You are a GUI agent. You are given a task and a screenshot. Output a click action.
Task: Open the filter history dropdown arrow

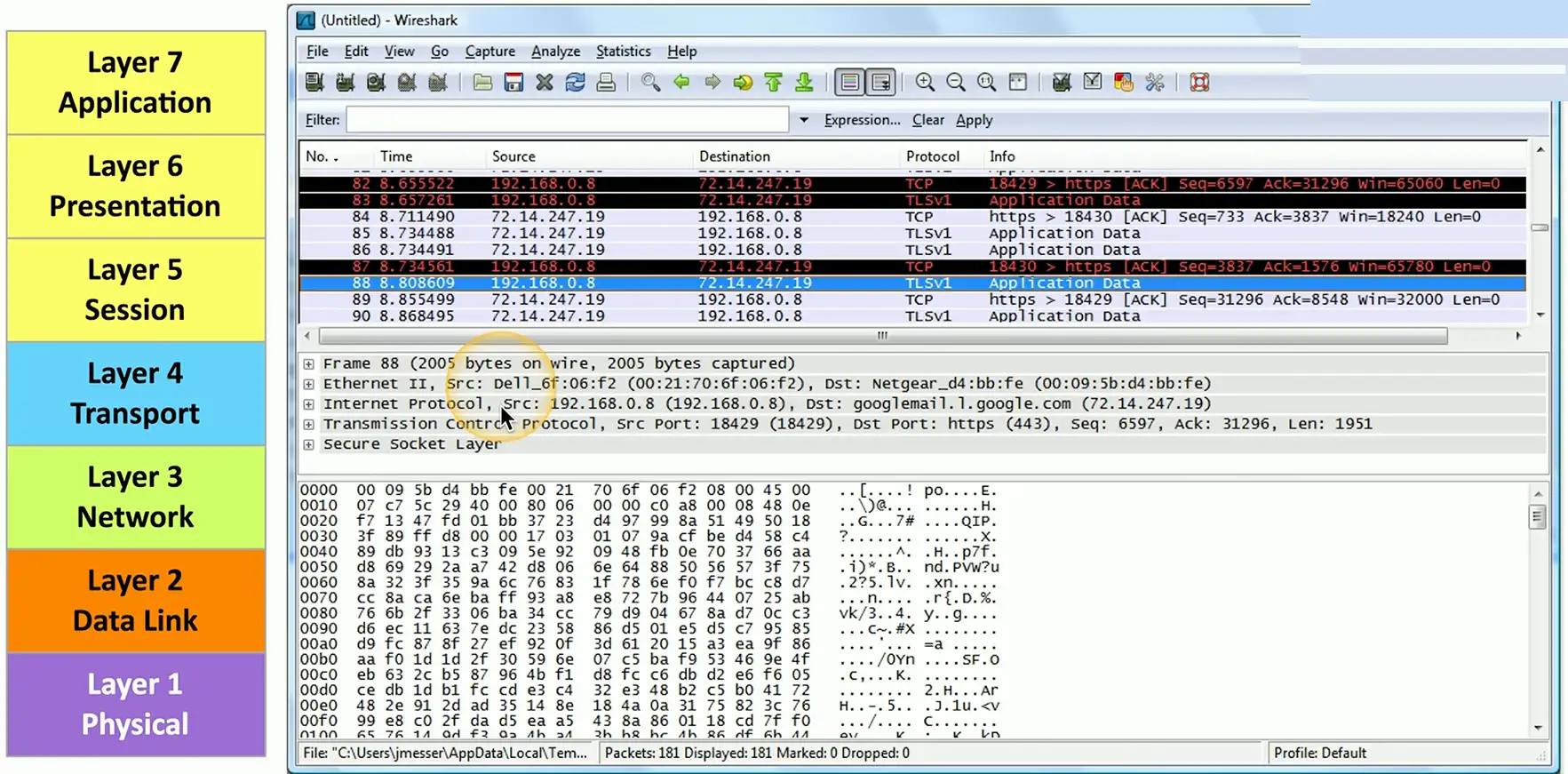coord(803,120)
